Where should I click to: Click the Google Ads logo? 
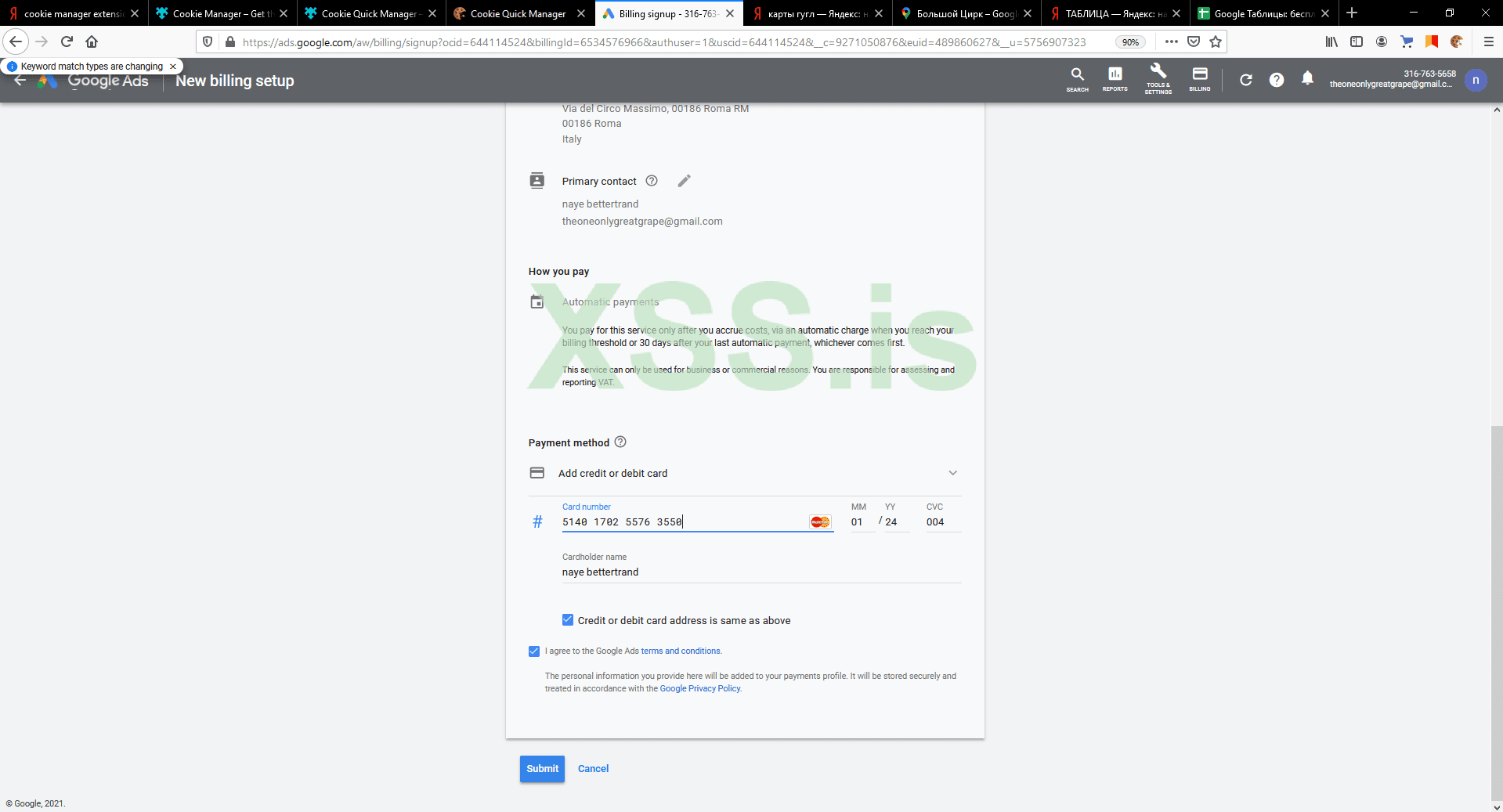(93, 81)
